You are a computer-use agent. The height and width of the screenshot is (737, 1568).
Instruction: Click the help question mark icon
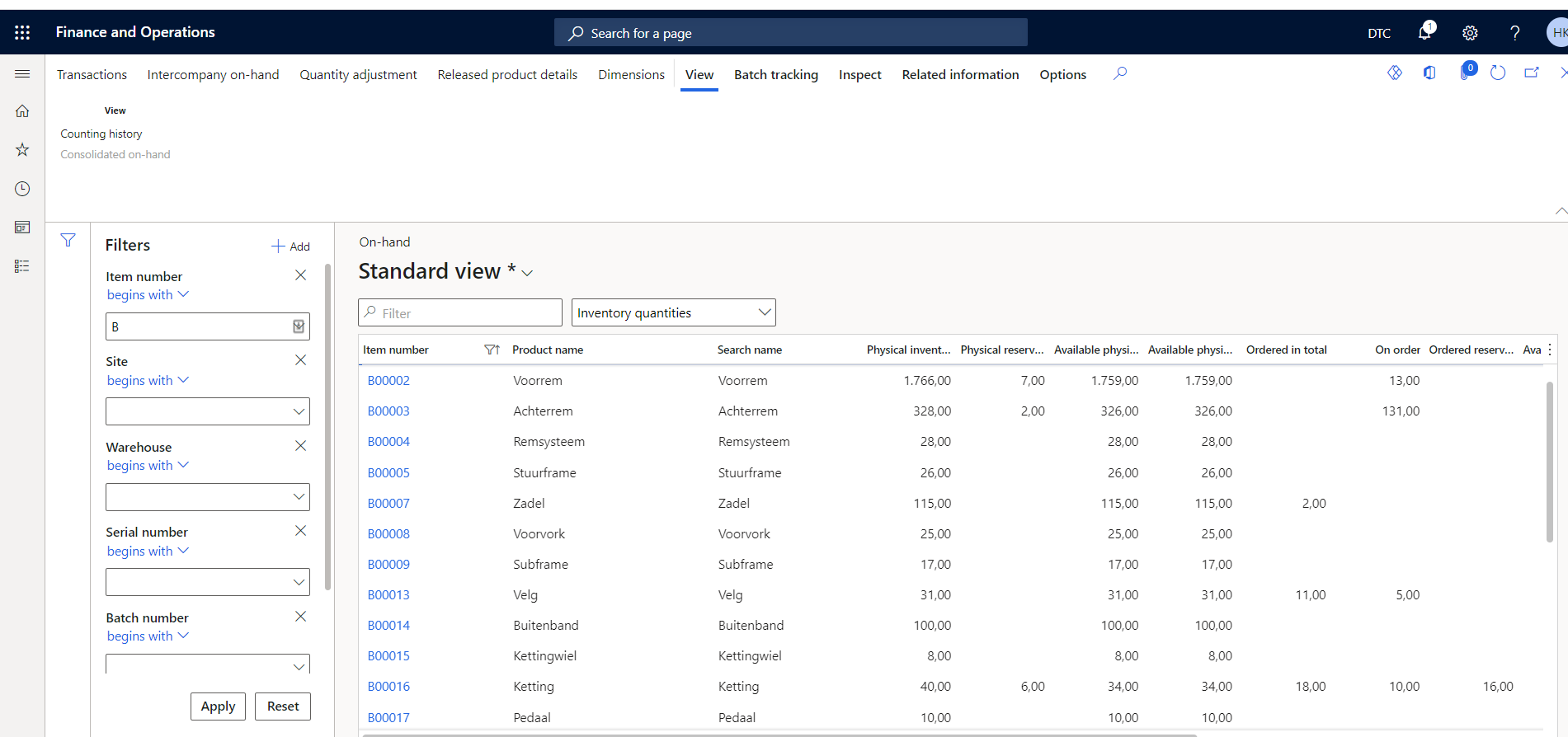(1514, 33)
